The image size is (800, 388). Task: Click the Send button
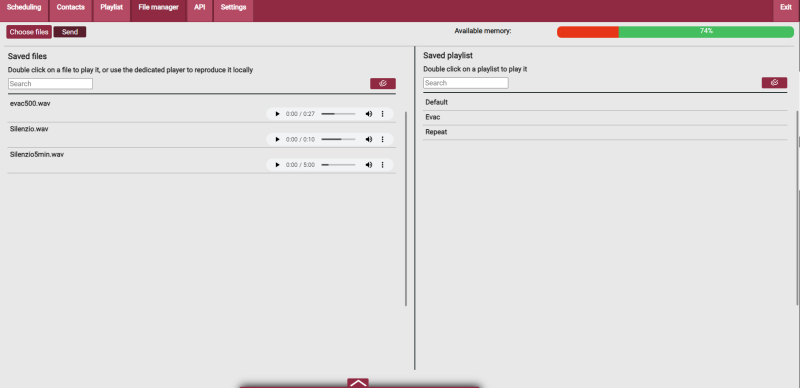(70, 32)
